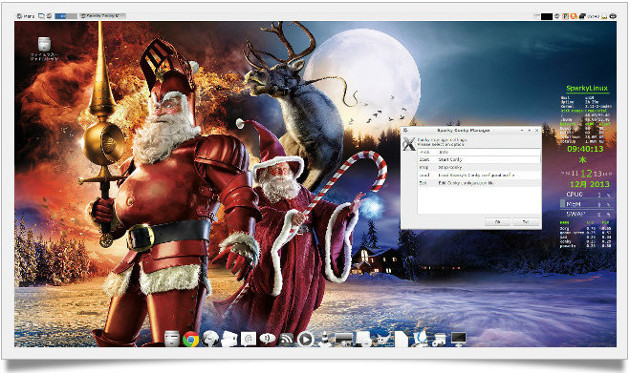630x373 pixels.
Task: Click the Cancel button in Conky Manager
Action: pyautogui.click(x=525, y=221)
